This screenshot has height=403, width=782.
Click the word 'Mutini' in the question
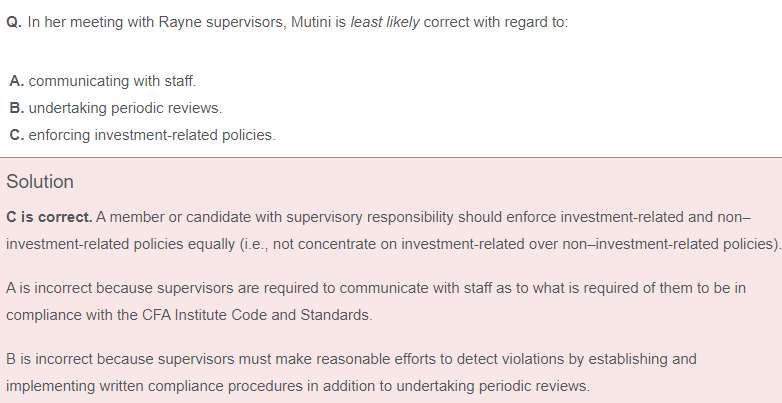(312, 22)
